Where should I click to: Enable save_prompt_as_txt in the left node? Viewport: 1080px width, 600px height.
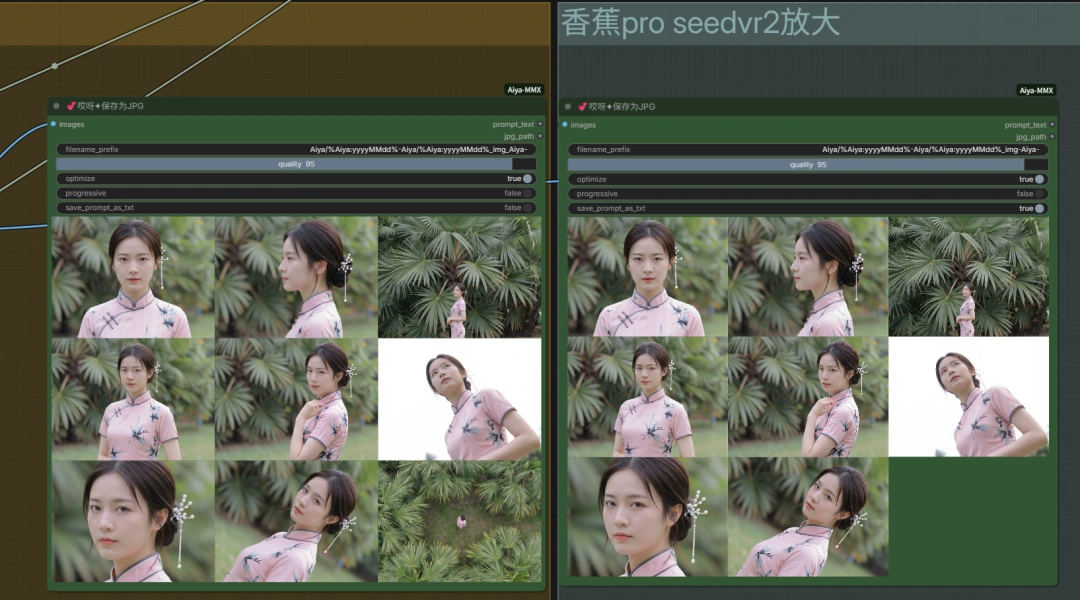pyautogui.click(x=527, y=207)
